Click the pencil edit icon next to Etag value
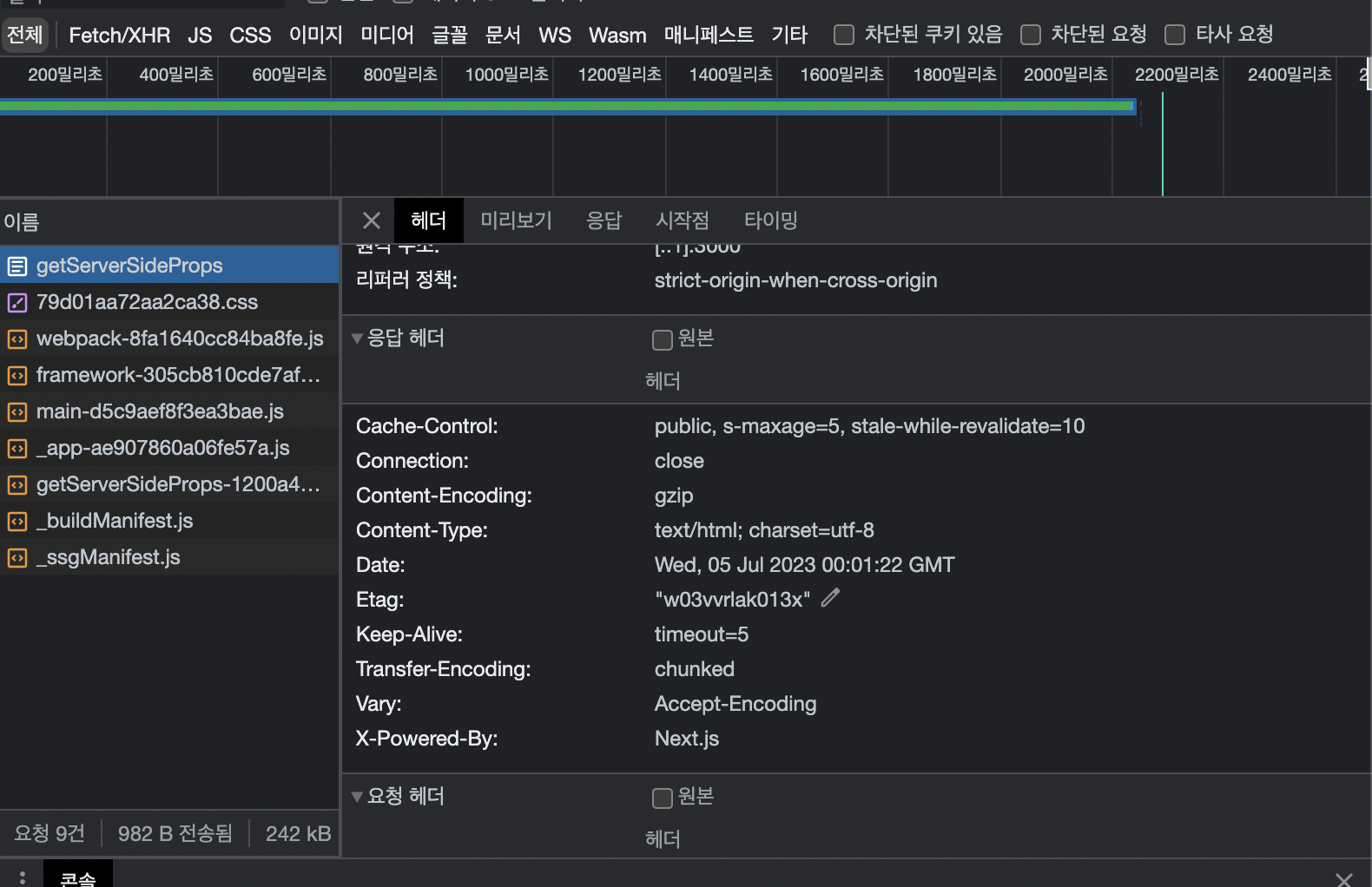Image resolution: width=1372 pixels, height=887 pixels. tap(830, 598)
